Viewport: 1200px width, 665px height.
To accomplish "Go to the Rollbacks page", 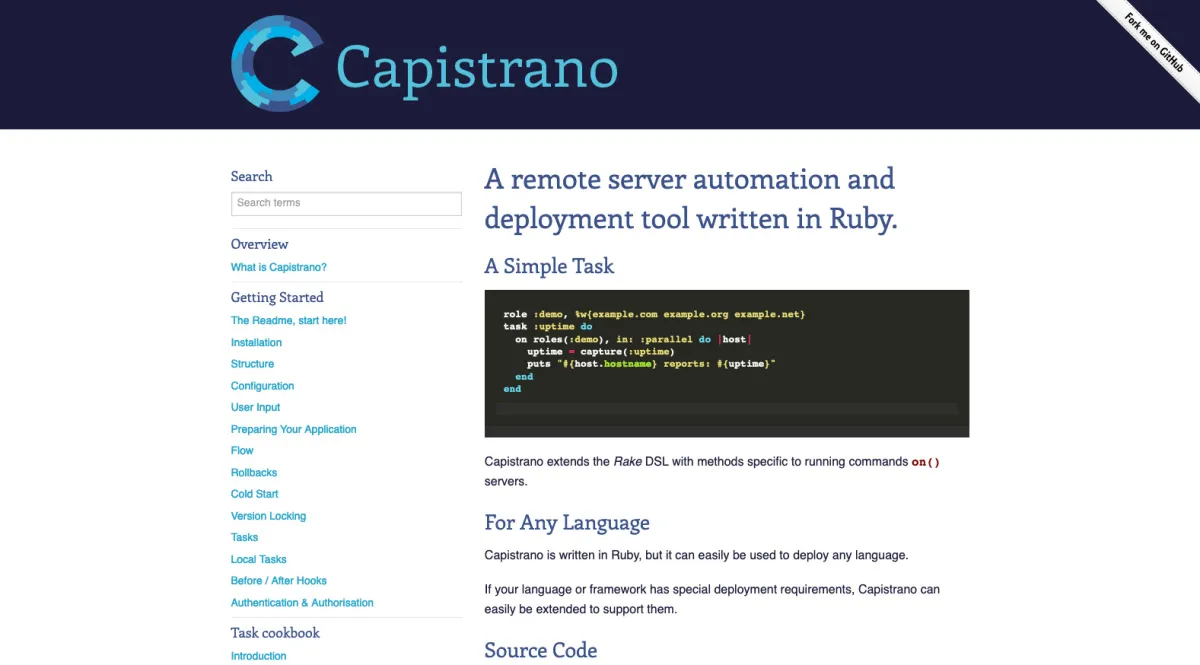I will 254,472.
